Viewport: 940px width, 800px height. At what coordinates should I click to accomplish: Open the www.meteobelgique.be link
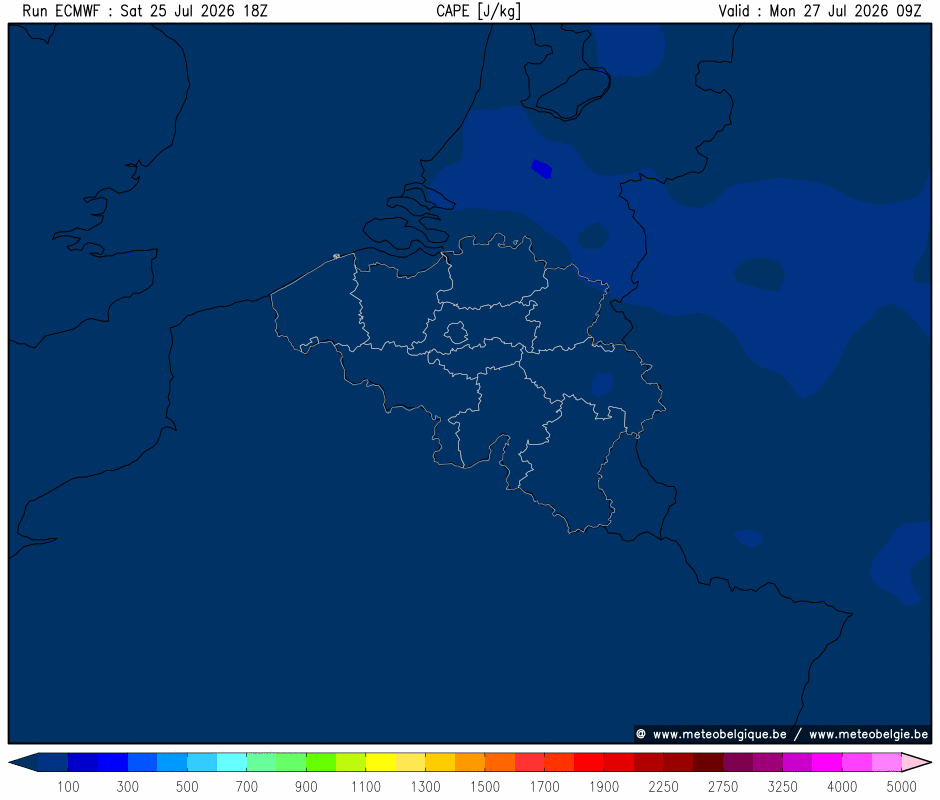719,734
